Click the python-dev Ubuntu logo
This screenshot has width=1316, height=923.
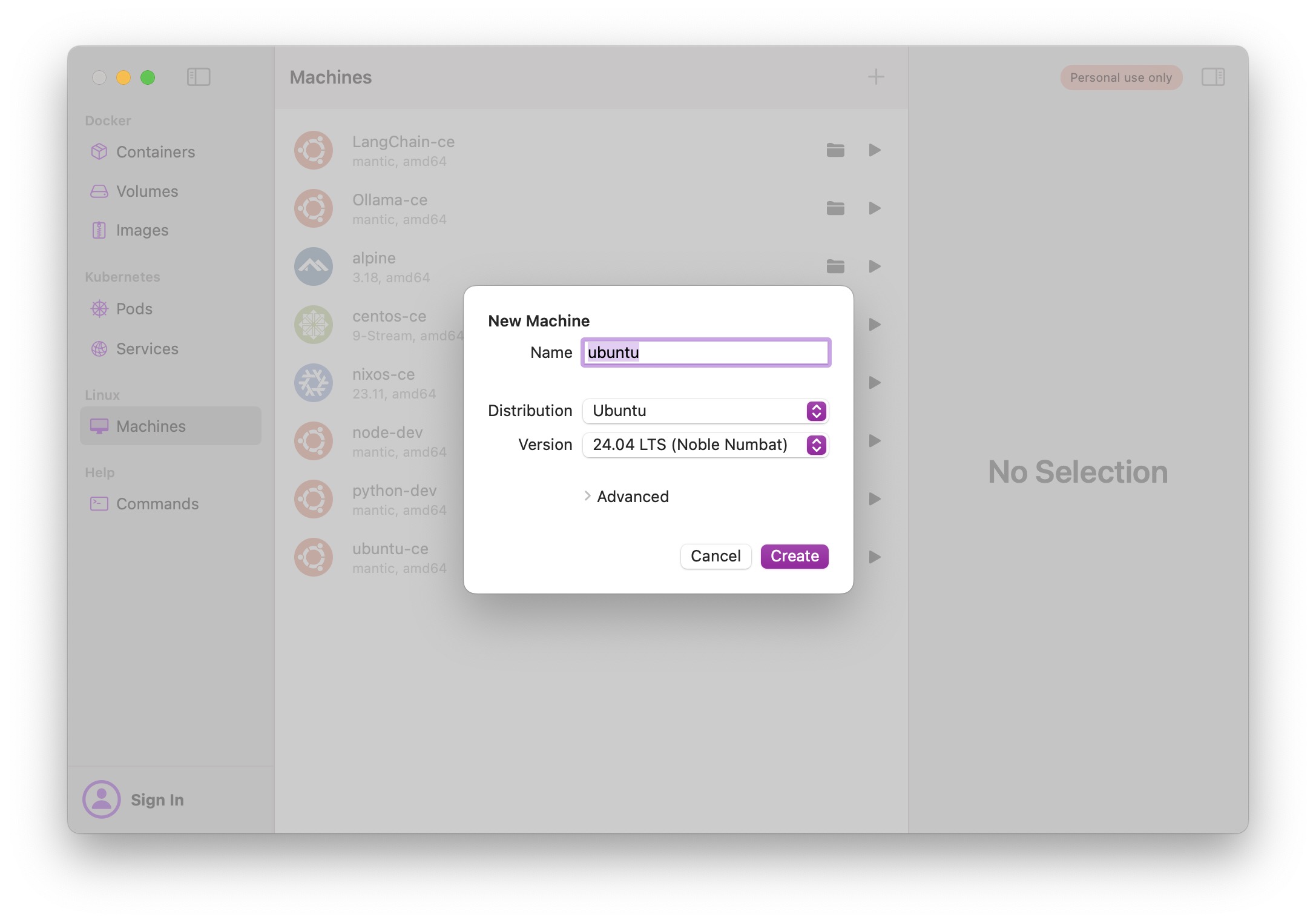point(314,499)
